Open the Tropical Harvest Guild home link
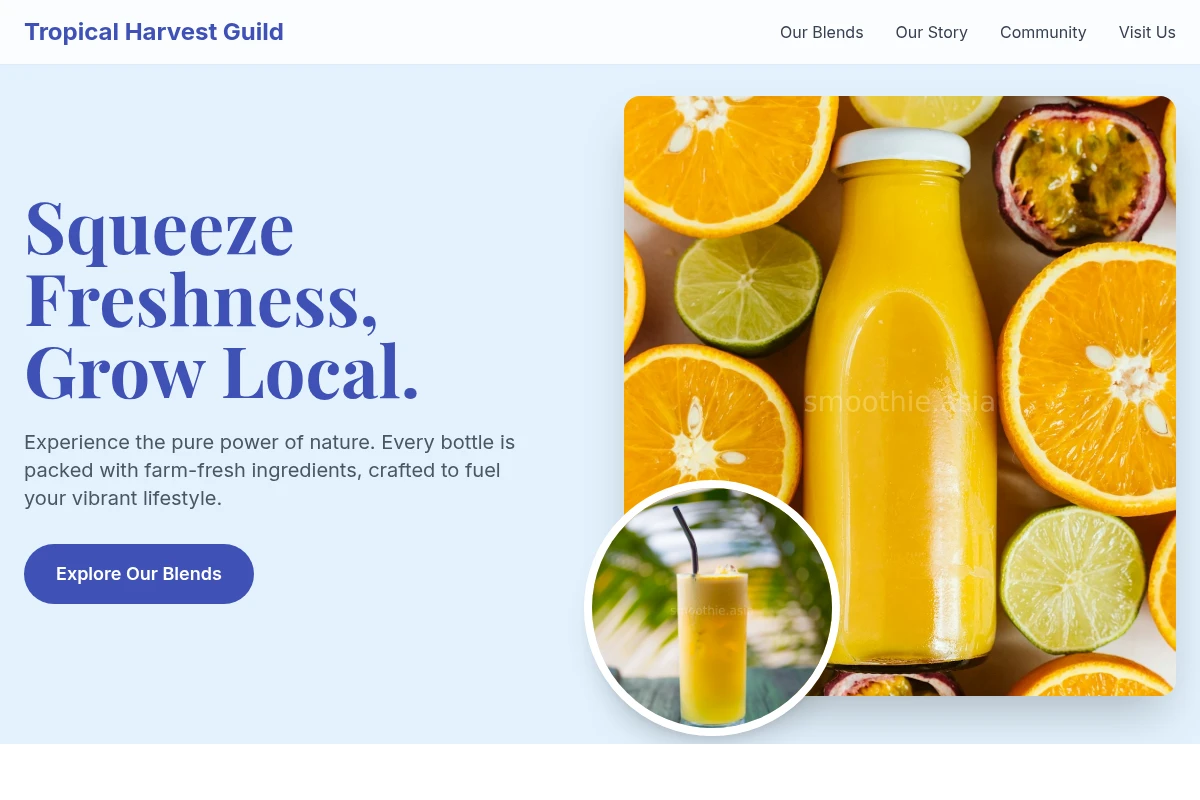This screenshot has height=800, width=1200. pyautogui.click(x=154, y=32)
